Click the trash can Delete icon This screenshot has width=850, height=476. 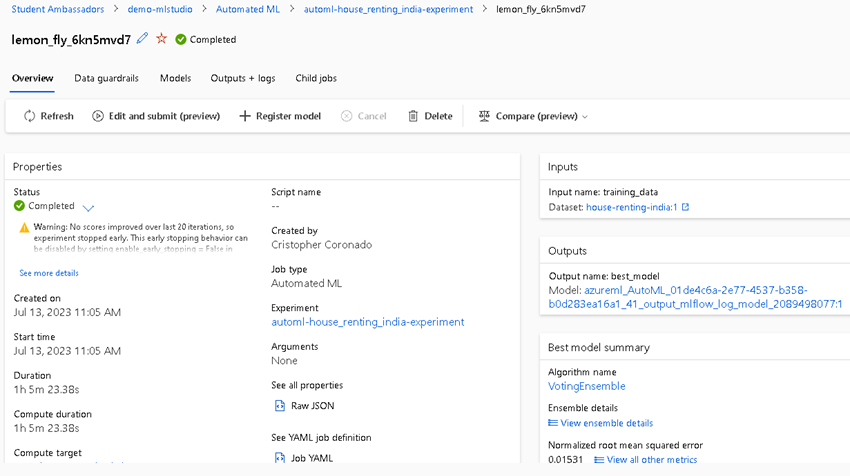click(x=413, y=116)
